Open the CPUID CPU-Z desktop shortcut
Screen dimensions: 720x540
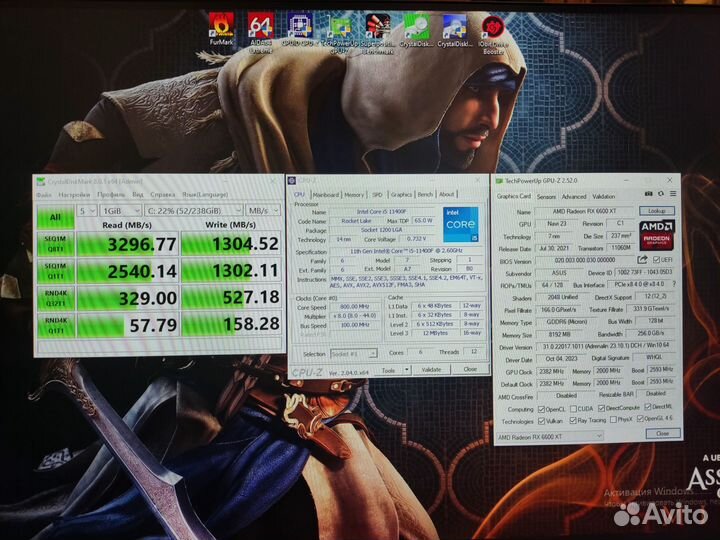click(299, 29)
